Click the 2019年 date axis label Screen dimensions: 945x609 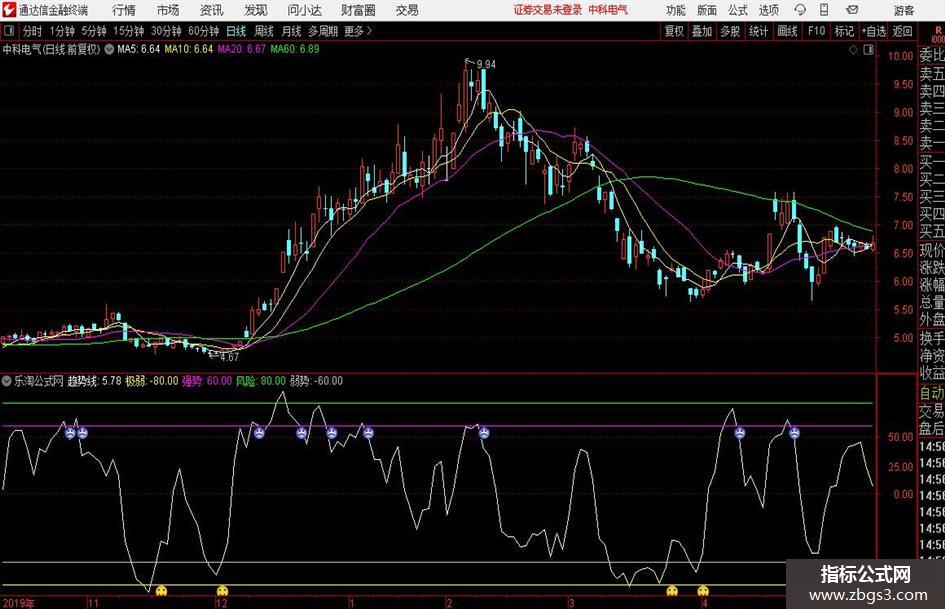[x=18, y=602]
